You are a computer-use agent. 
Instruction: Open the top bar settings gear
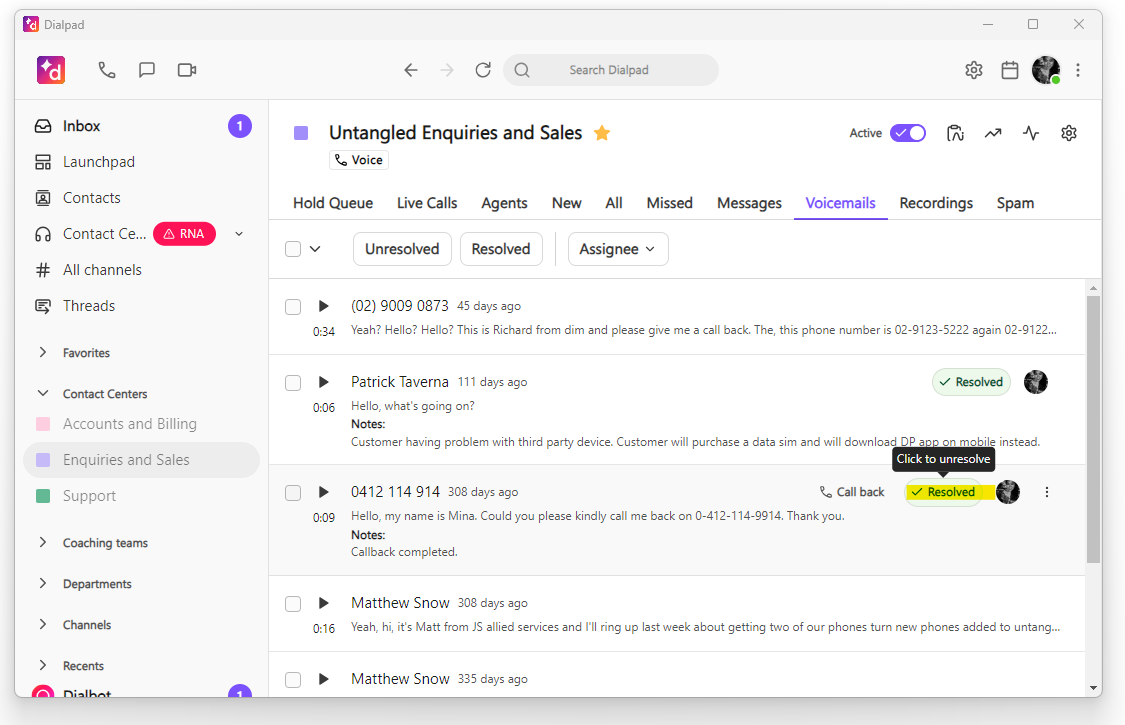point(974,70)
